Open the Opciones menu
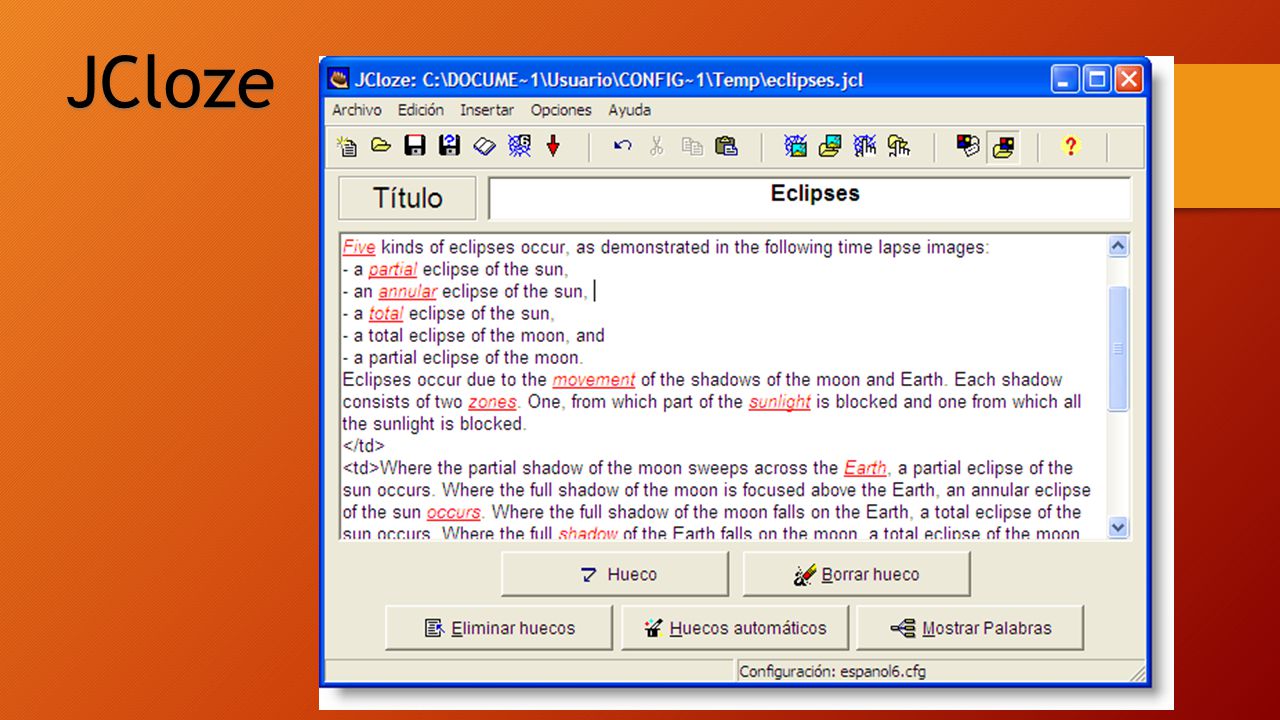 coord(561,110)
